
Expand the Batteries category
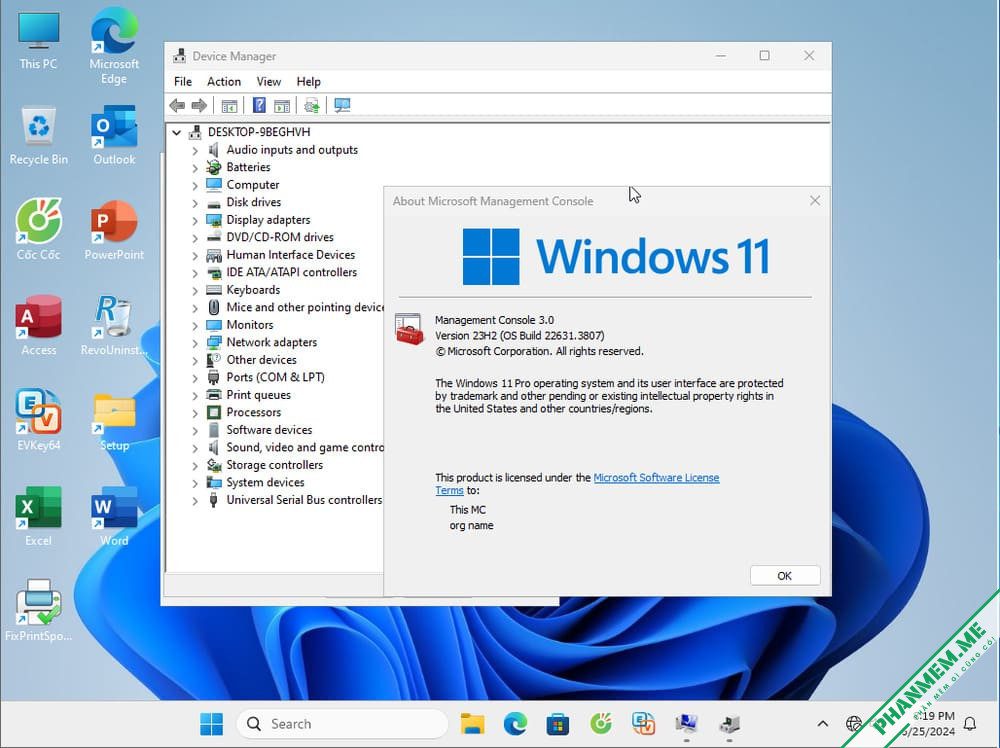195,168
